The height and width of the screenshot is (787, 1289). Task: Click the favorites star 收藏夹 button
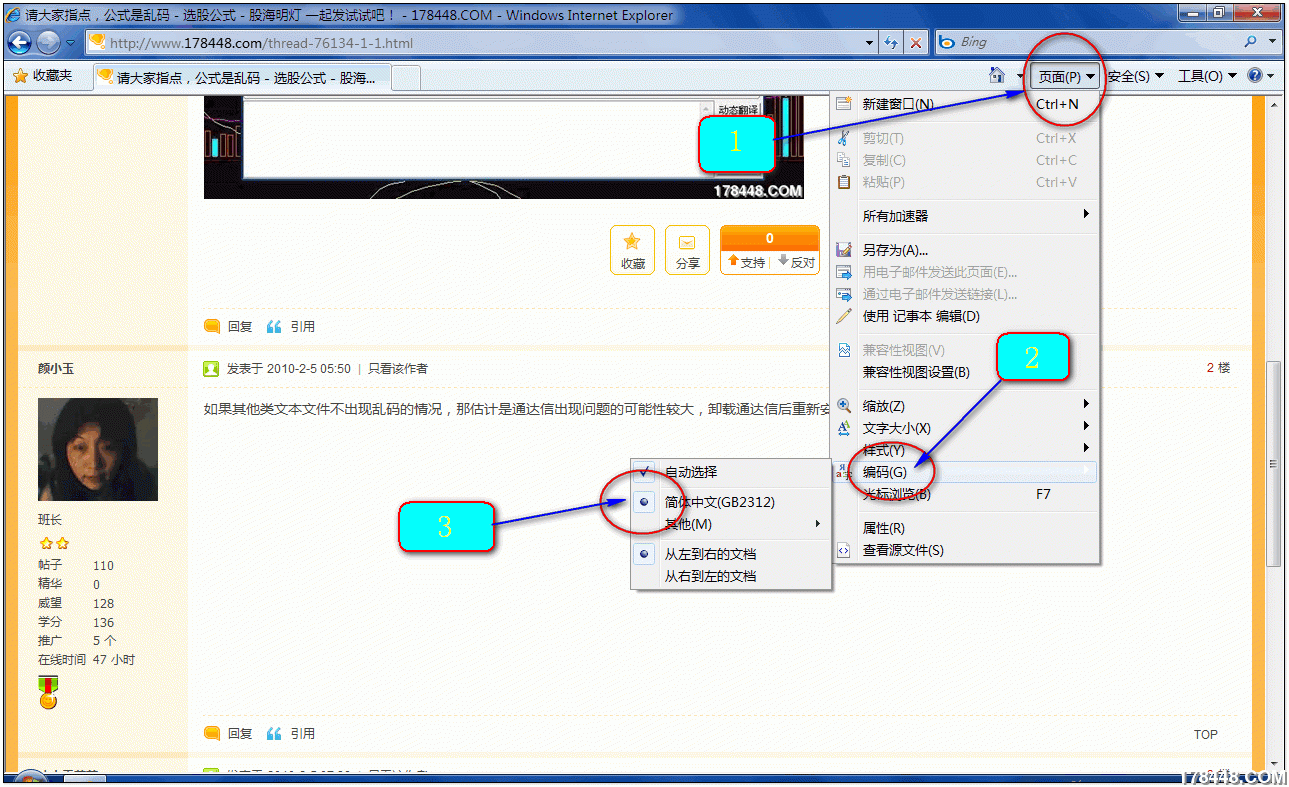pyautogui.click(x=42, y=76)
